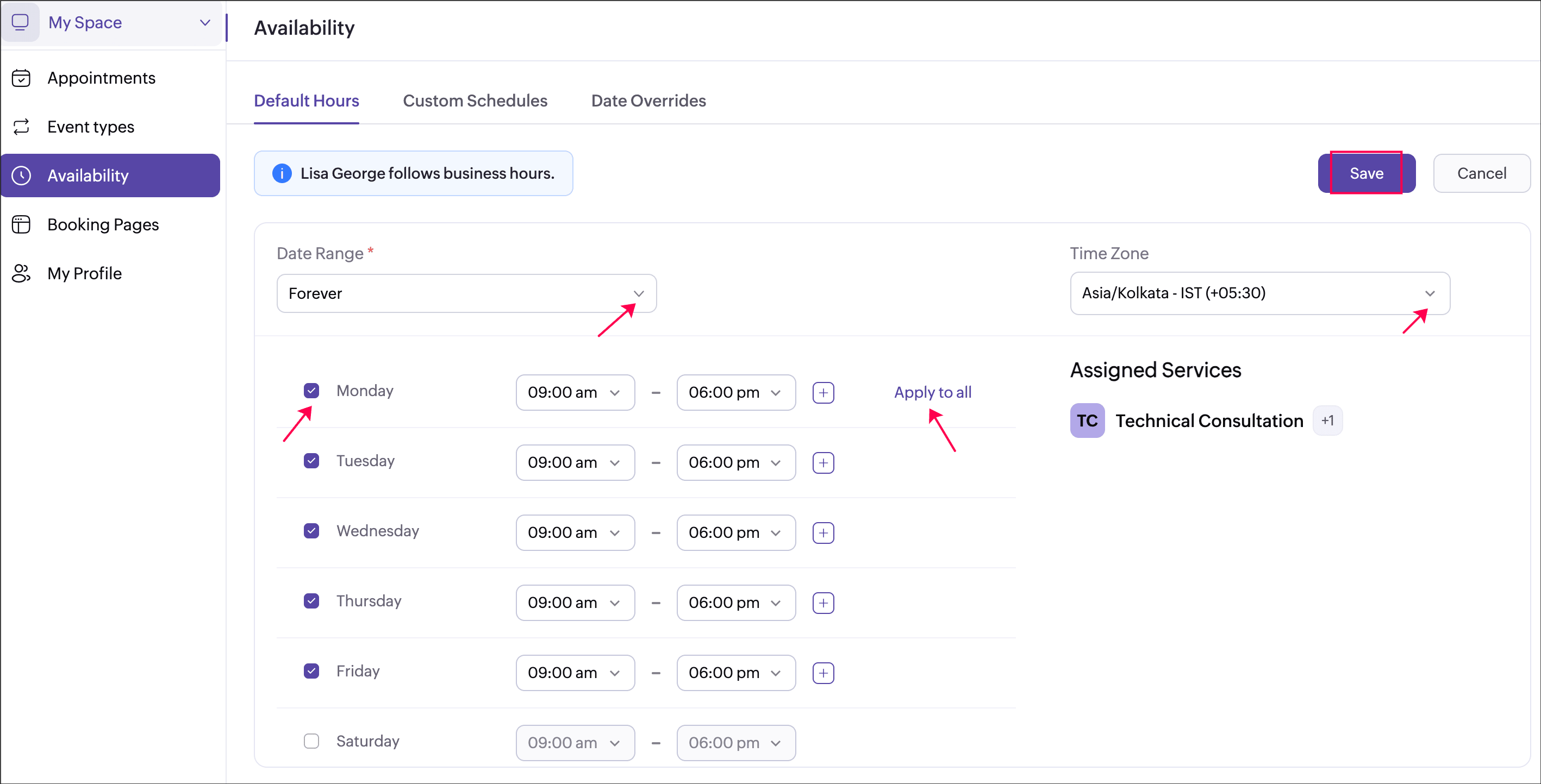Click the Appointments calendar icon in sidebar
This screenshot has height=784, width=1541.
[x=21, y=78]
